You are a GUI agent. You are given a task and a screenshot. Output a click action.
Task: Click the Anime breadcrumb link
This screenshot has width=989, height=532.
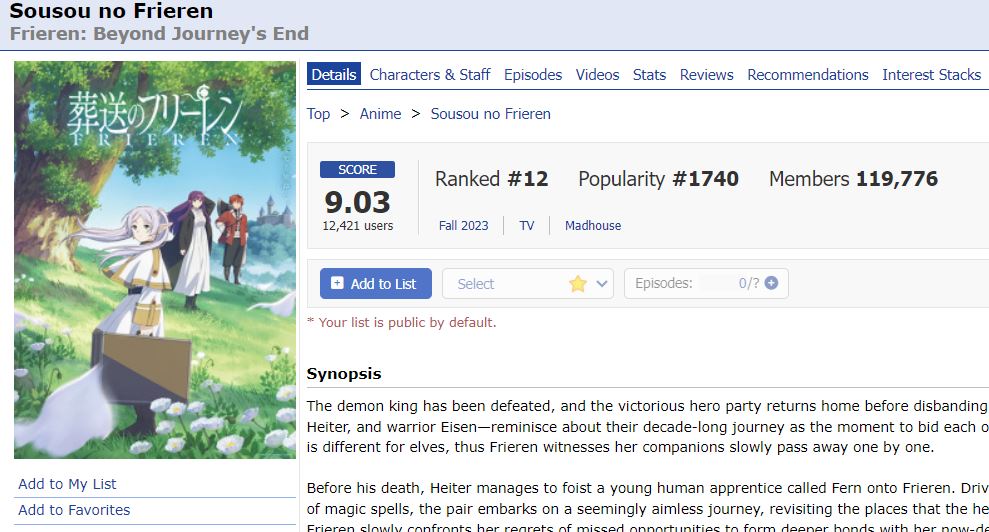click(x=380, y=114)
